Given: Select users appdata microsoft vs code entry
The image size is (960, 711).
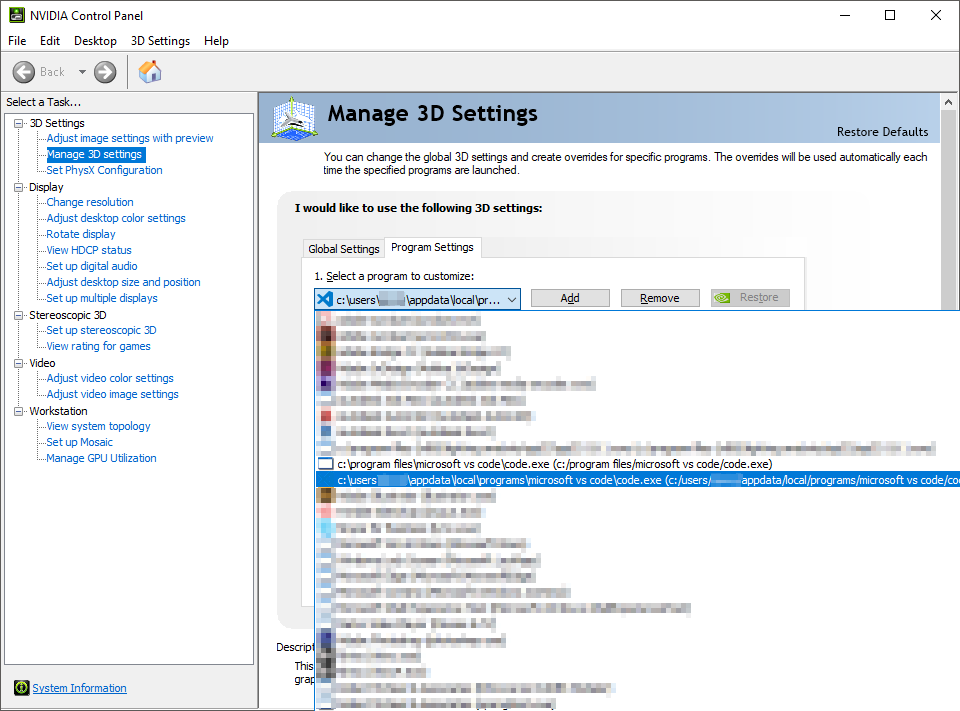Looking at the screenshot, I should click(x=637, y=480).
